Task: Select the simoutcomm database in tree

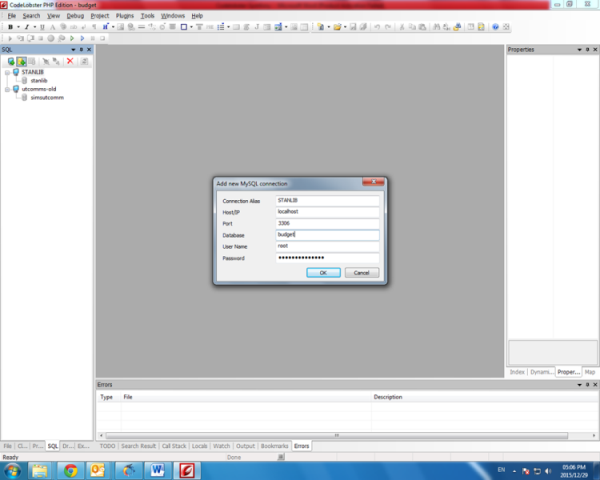Action: coord(47,97)
